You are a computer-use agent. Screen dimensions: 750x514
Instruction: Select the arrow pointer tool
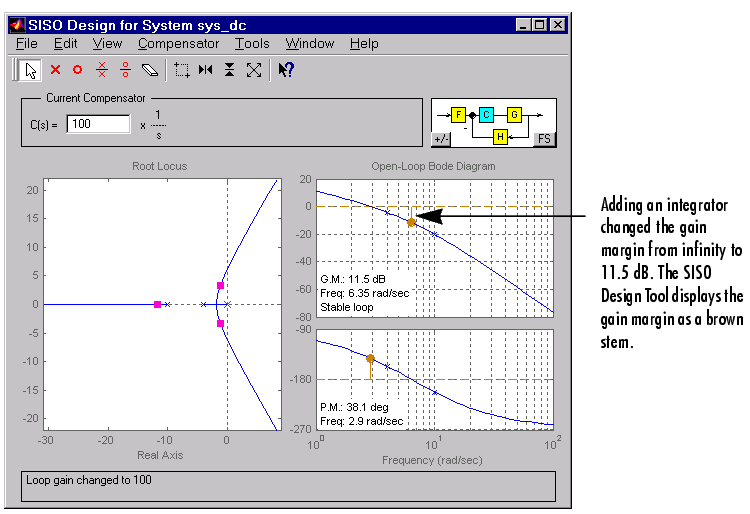pos(30,70)
